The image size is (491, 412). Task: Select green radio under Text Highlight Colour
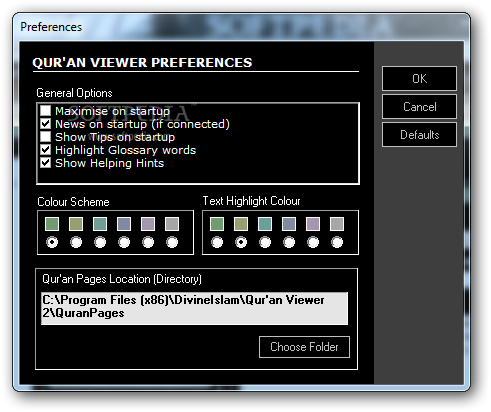click(x=217, y=242)
